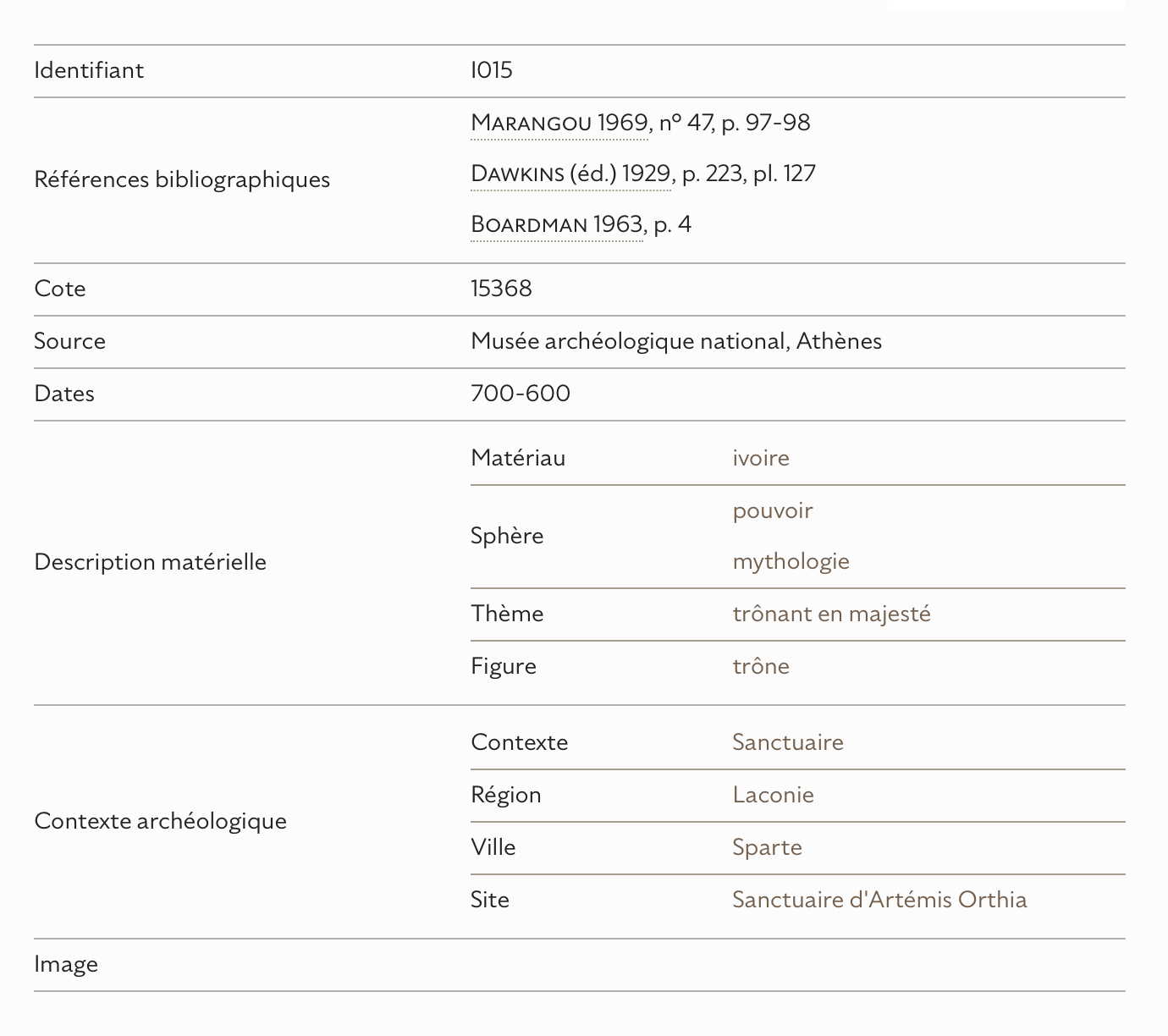Open the Sanctuaire d'Artémis Orthia site link
1168x1036 pixels.
click(879, 900)
